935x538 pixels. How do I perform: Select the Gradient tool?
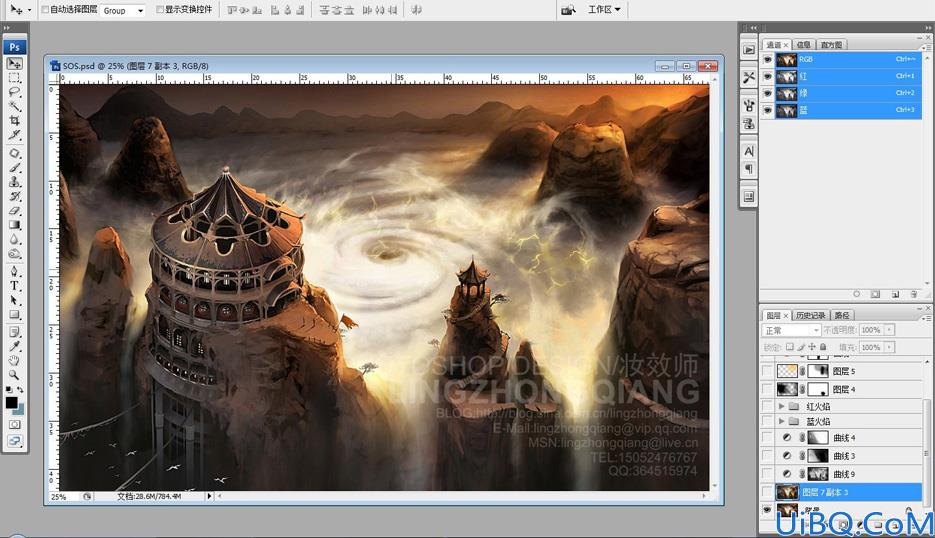[x=14, y=225]
